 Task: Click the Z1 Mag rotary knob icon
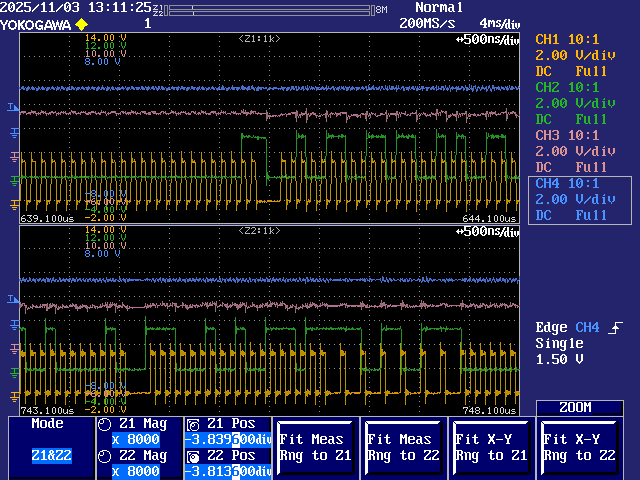tap(104, 424)
